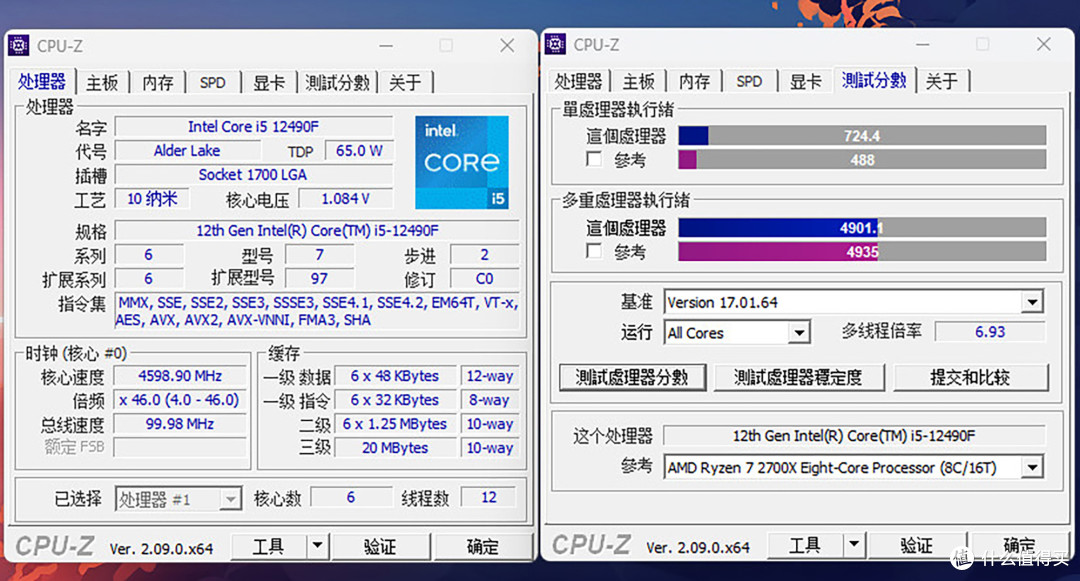Click the single-thread reference 488 bar
This screenshot has width=1080, height=581.
(x=862, y=160)
